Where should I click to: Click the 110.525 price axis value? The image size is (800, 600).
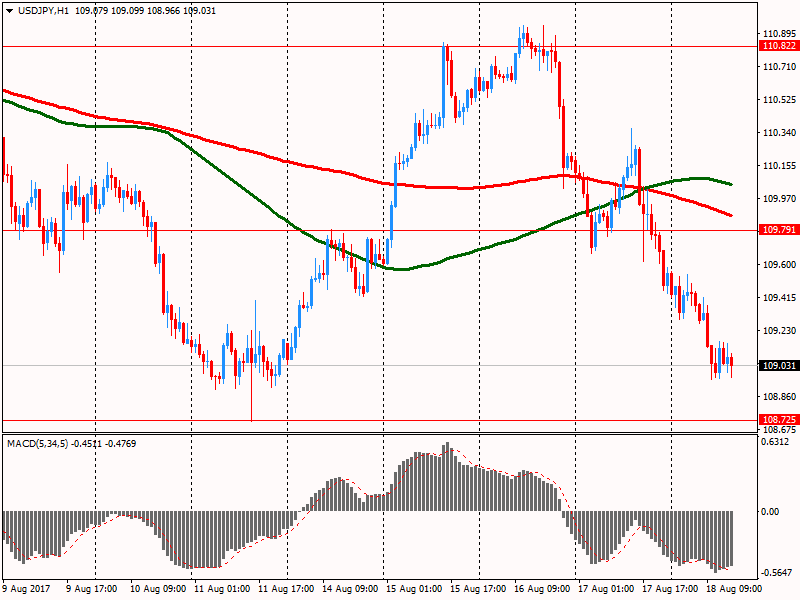779,99
